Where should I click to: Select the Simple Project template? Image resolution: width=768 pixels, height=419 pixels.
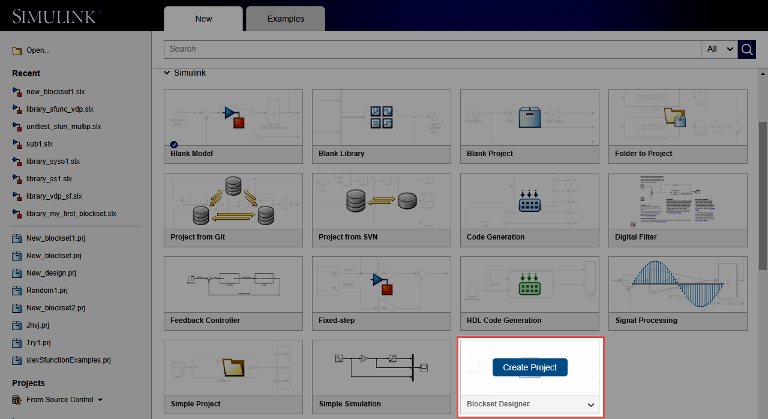click(233, 377)
